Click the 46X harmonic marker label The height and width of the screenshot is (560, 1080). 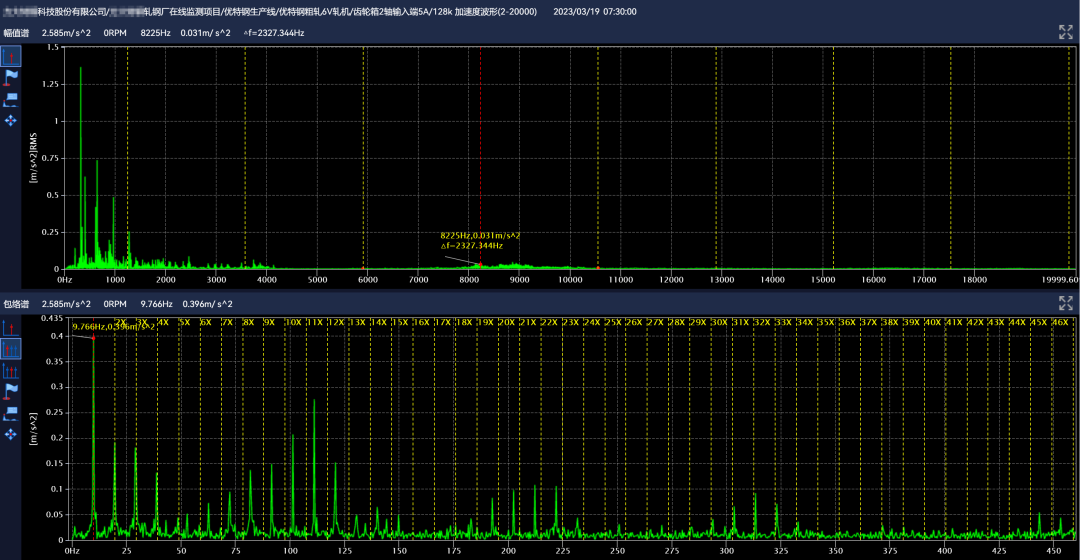click(1060, 323)
